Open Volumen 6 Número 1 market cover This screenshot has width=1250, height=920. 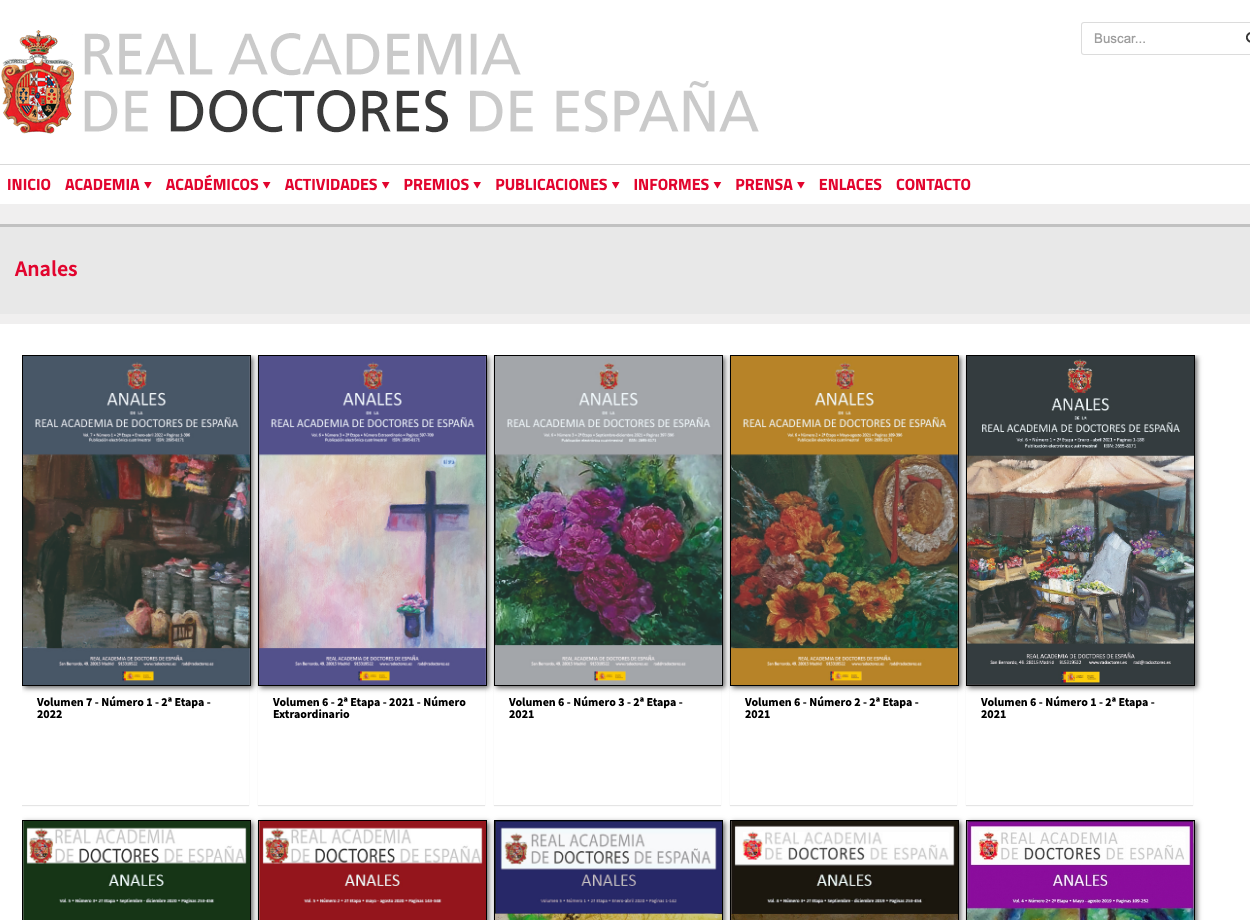[x=1081, y=520]
